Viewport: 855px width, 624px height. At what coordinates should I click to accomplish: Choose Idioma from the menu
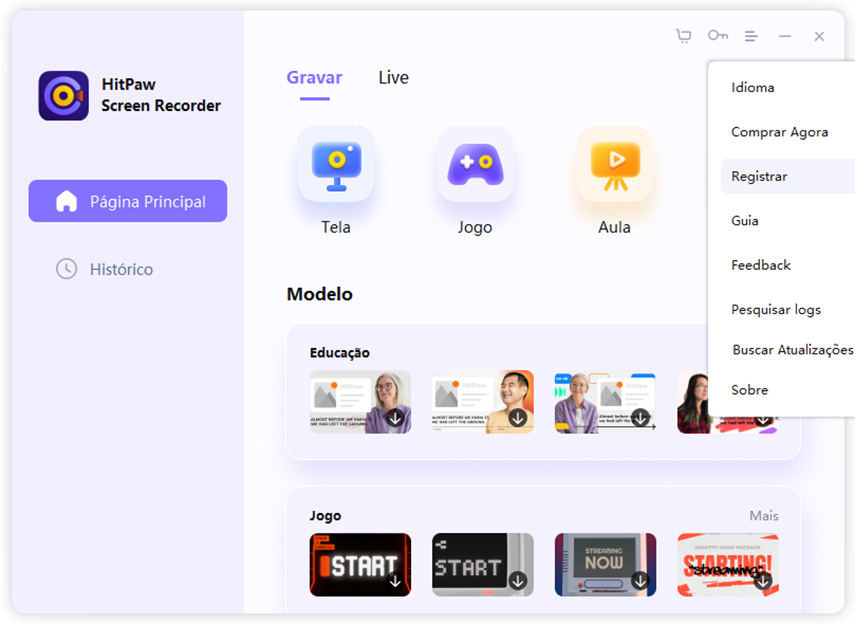point(753,88)
